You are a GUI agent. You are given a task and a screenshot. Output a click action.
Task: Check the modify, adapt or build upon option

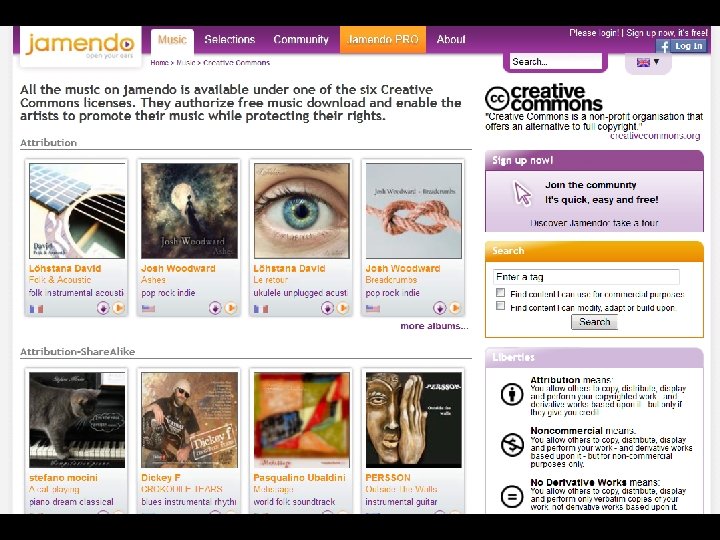click(x=501, y=306)
